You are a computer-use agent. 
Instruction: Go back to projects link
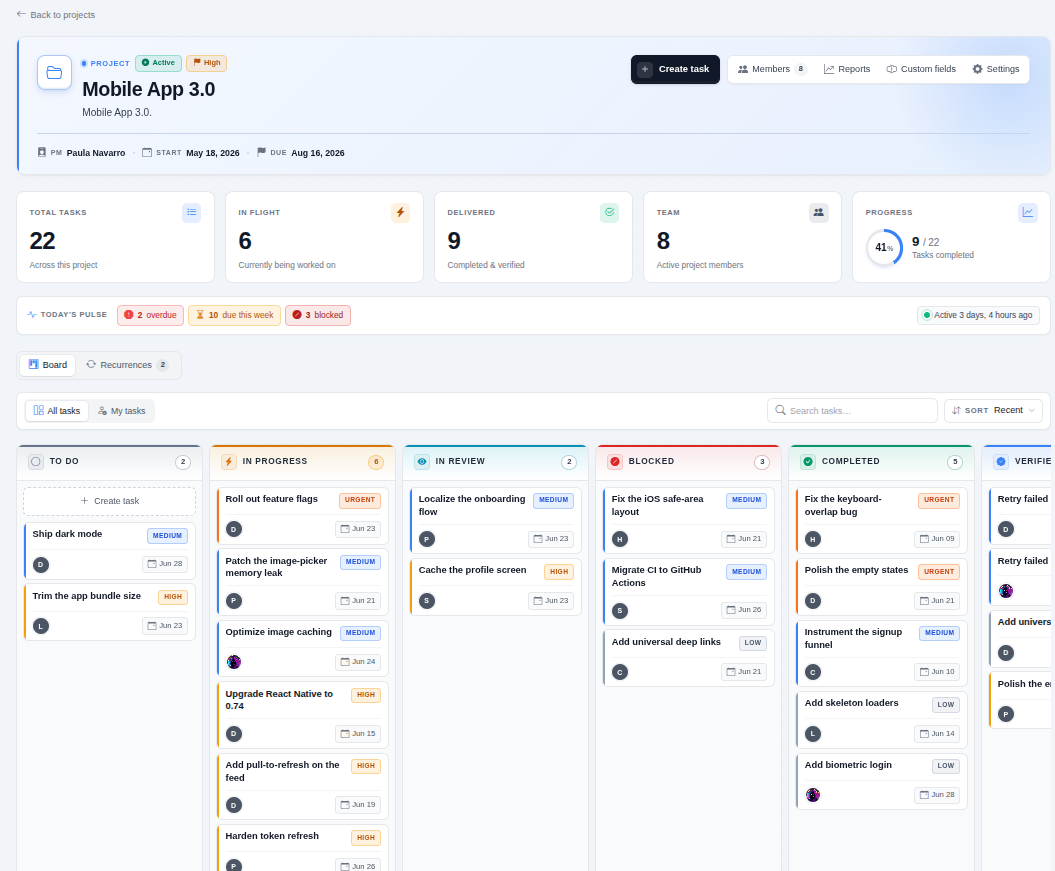(x=56, y=15)
